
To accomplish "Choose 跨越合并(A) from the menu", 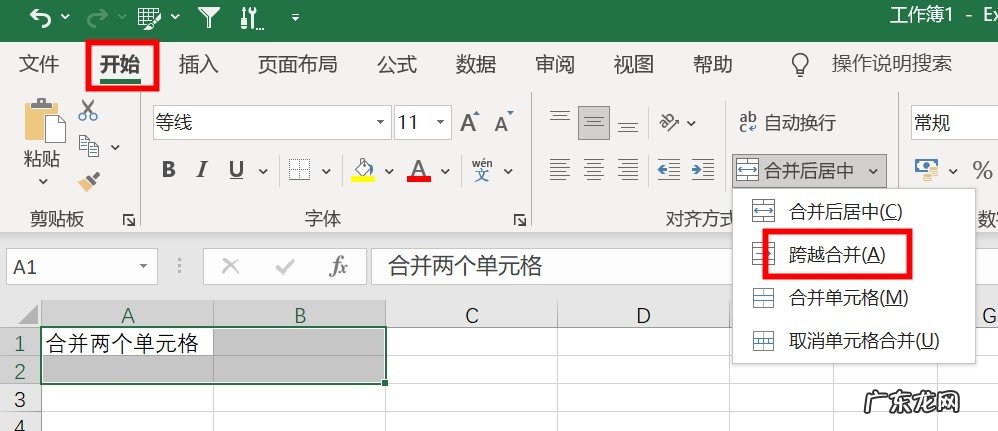I will (854, 255).
